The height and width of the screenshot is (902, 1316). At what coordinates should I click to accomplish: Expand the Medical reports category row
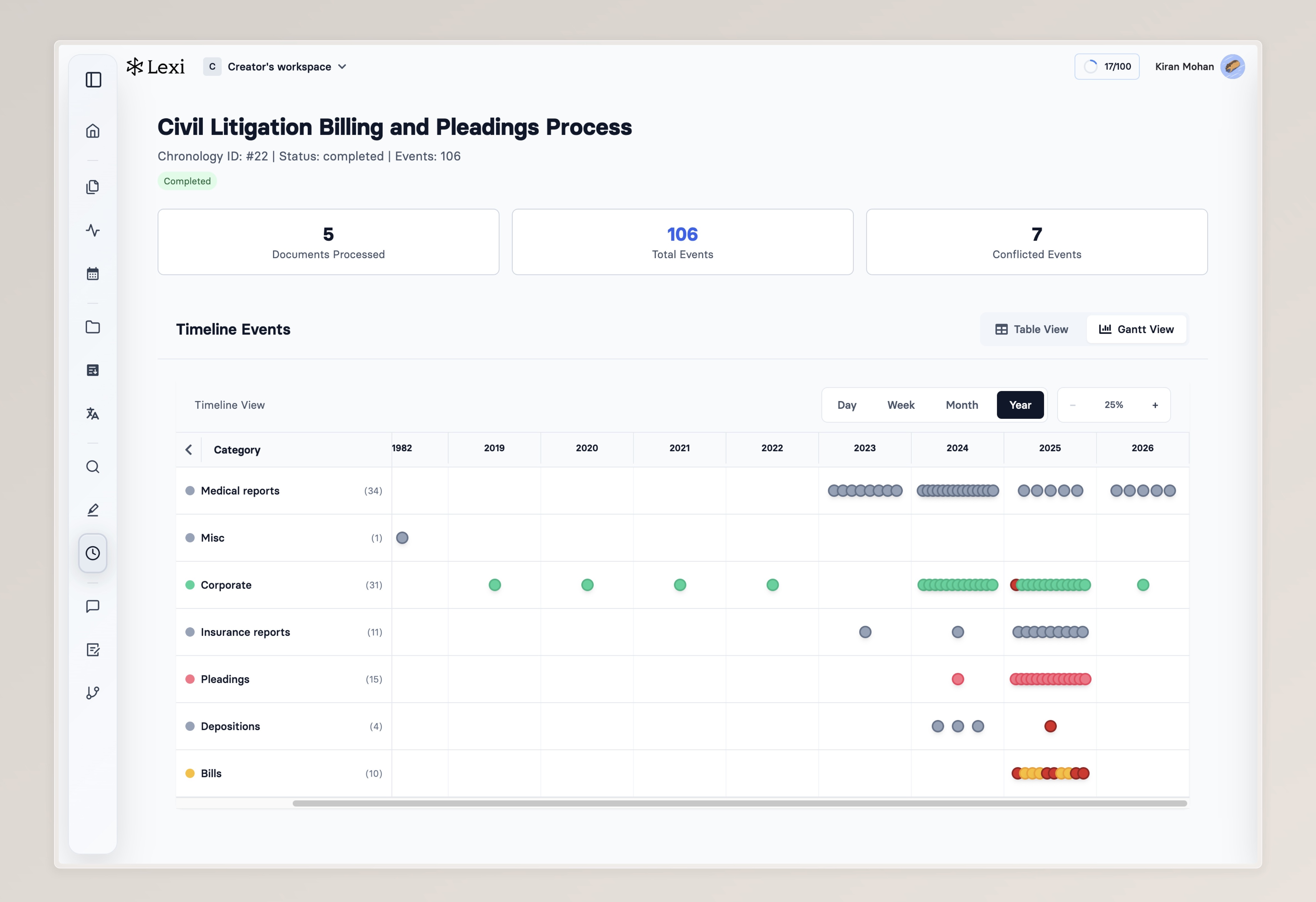click(x=240, y=491)
